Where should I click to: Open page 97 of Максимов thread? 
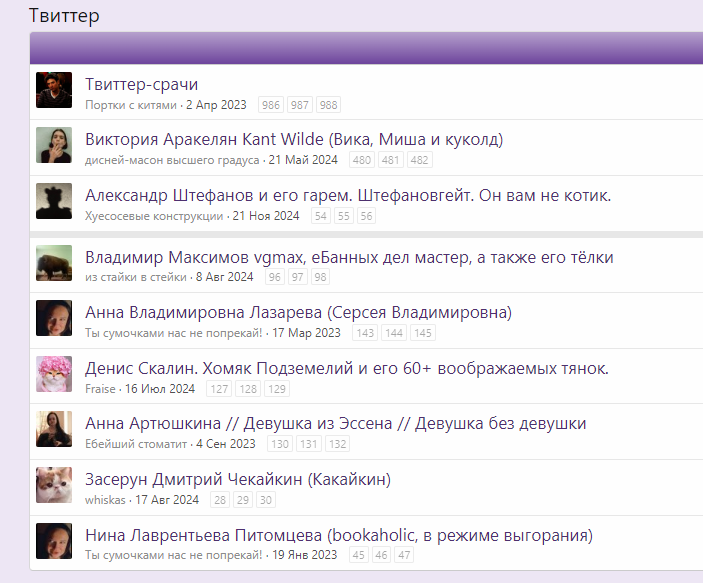pos(297,277)
